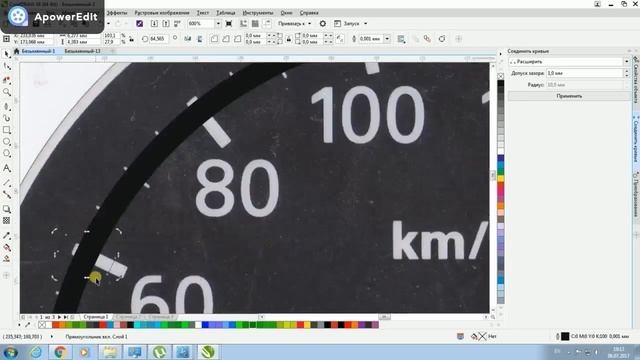Select the Shape edit tool

tap(7, 67)
